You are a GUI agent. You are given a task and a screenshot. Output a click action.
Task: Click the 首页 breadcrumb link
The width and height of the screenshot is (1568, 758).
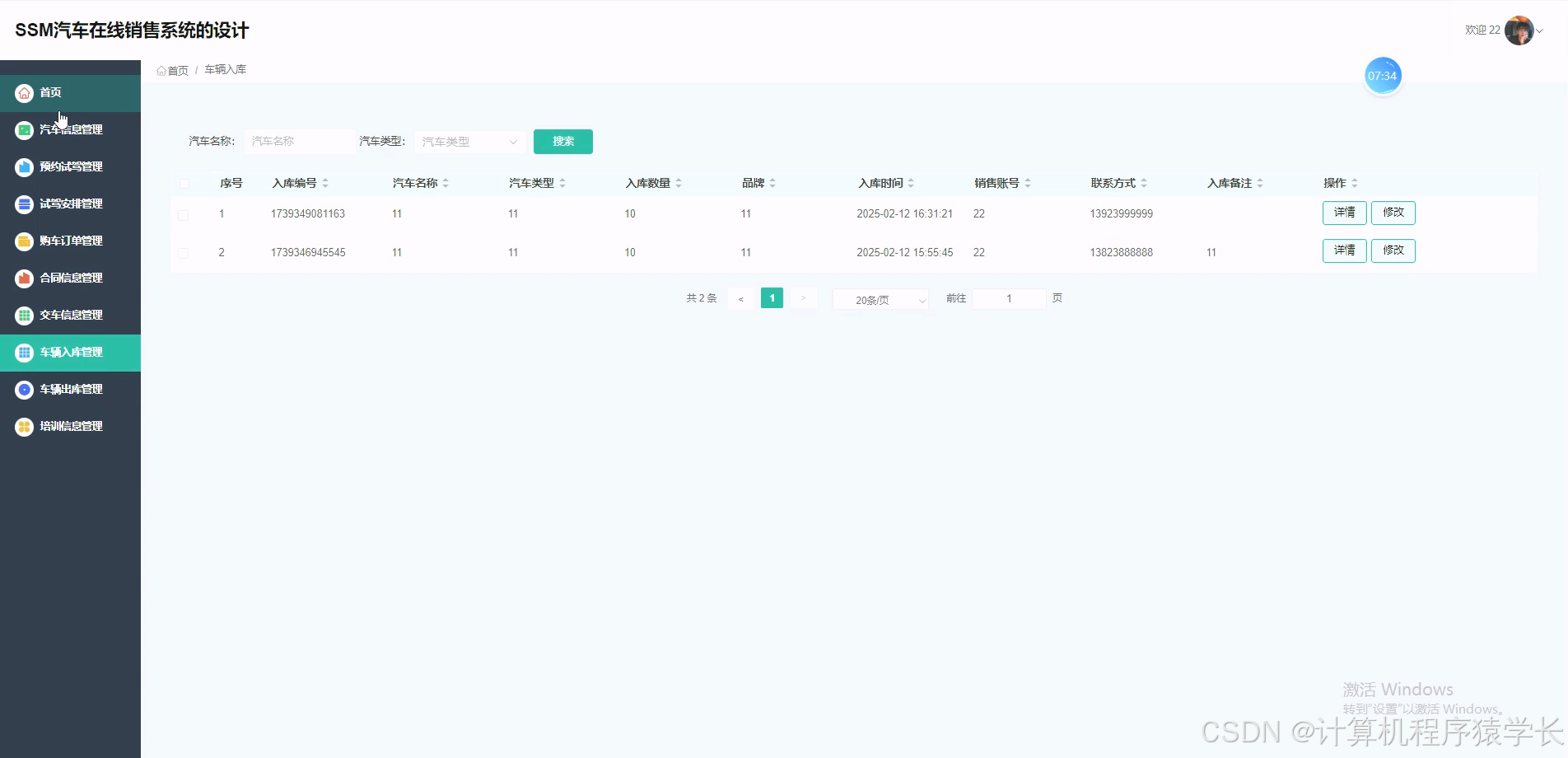(x=178, y=71)
